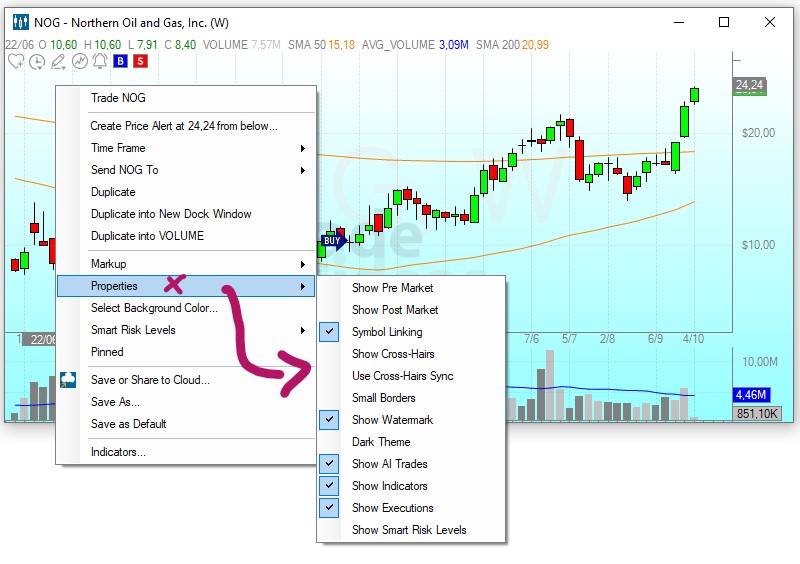Enable Dark Theme in Properties submenu

coord(381,442)
